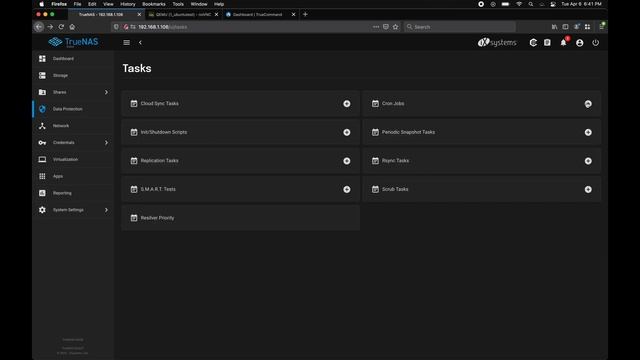This screenshot has height=360, width=640.
Task: Click the TrueNAS logo
Action: click(x=73, y=42)
